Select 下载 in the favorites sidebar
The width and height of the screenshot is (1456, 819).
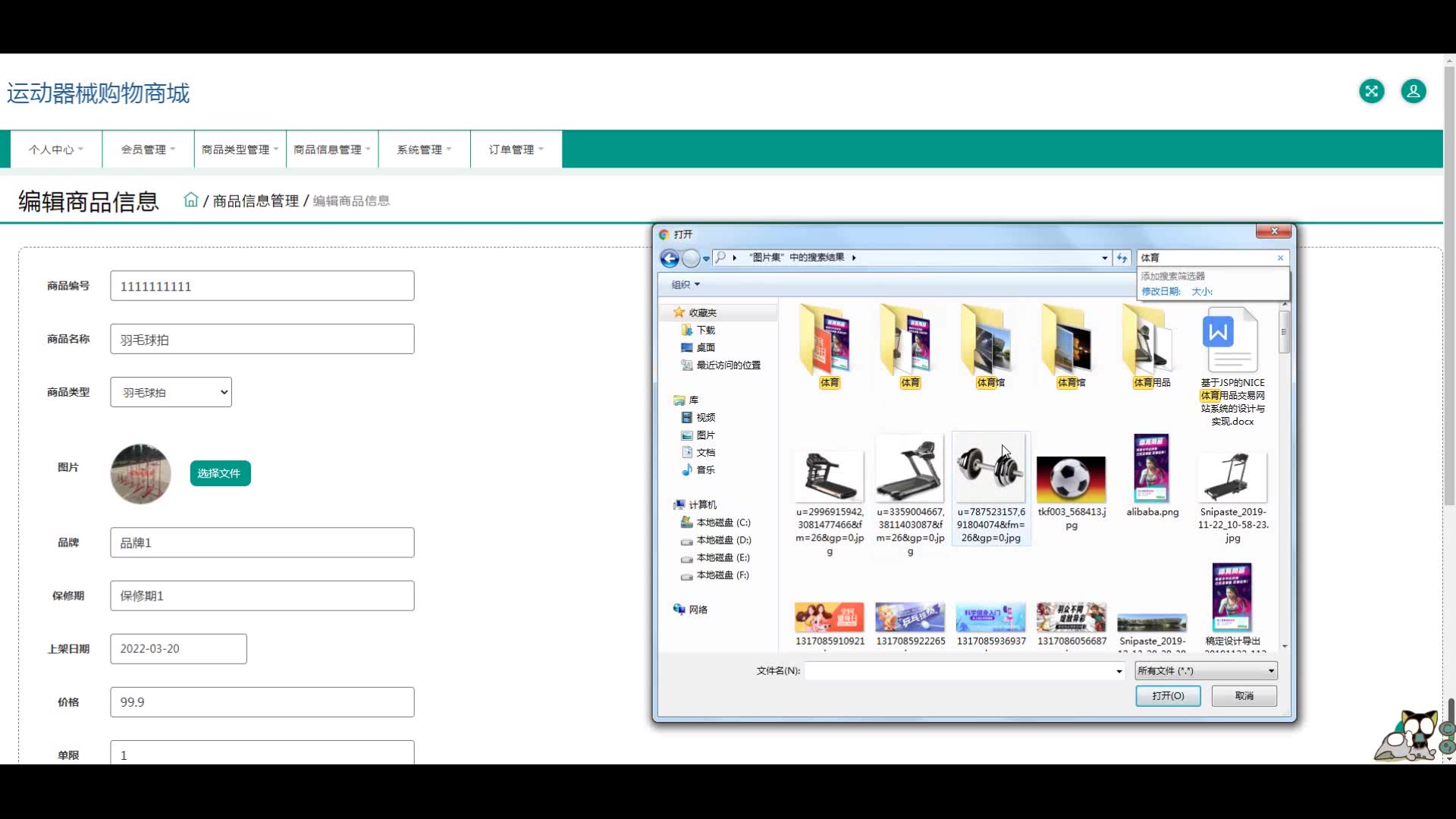(x=705, y=331)
